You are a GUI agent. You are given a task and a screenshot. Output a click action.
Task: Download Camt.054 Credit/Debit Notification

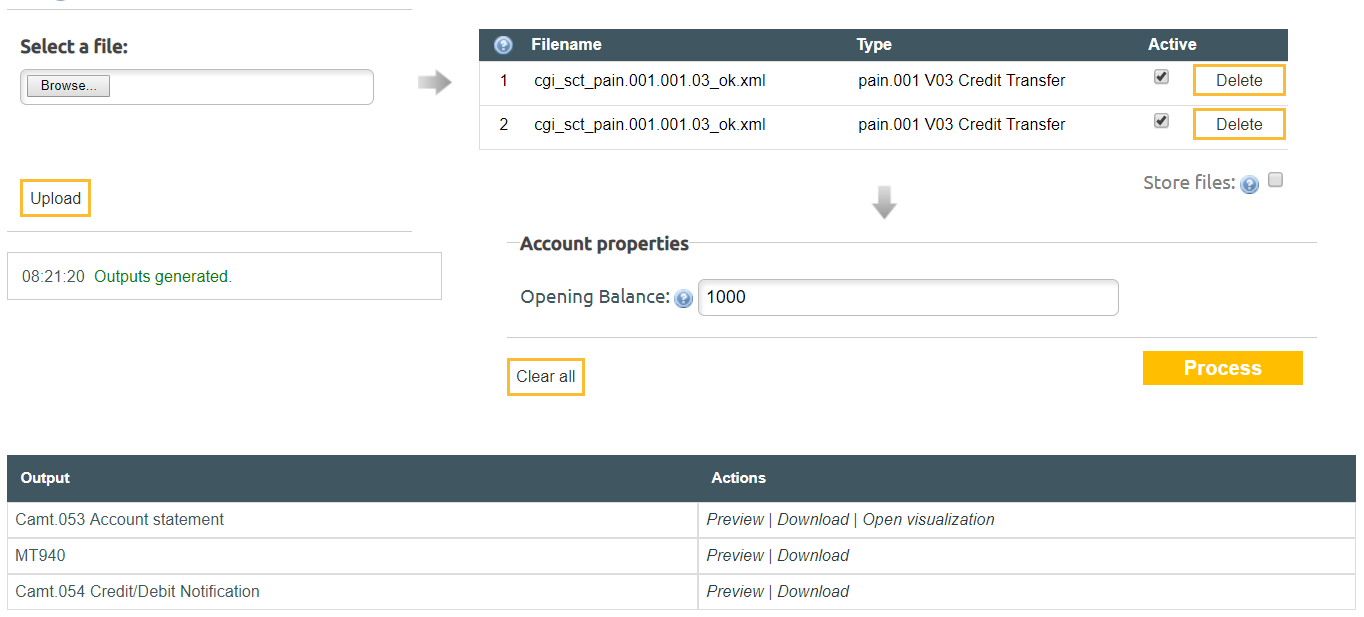pos(813,592)
